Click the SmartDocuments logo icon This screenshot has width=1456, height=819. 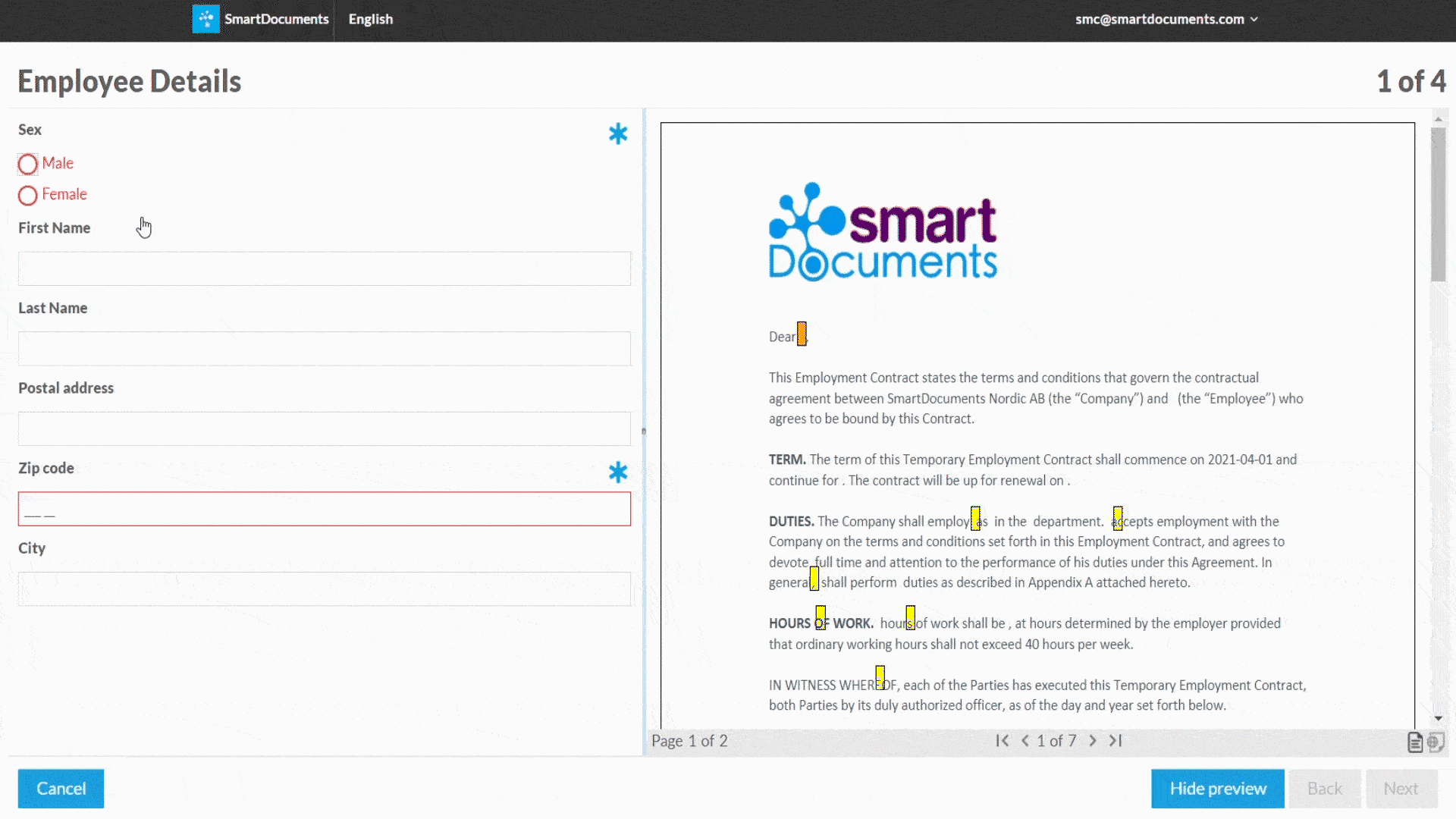(206, 19)
